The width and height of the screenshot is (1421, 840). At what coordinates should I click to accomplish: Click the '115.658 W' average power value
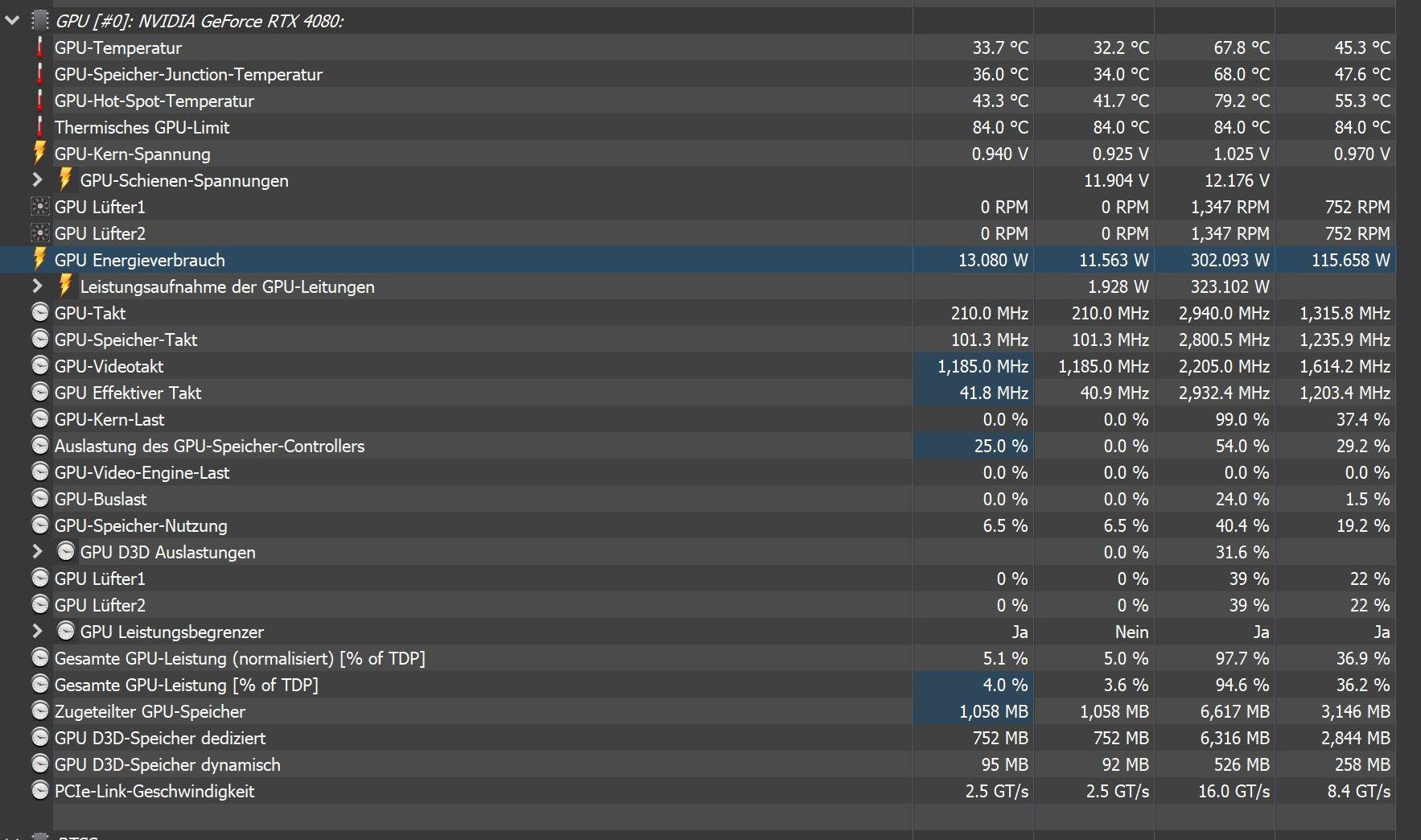(1351, 261)
